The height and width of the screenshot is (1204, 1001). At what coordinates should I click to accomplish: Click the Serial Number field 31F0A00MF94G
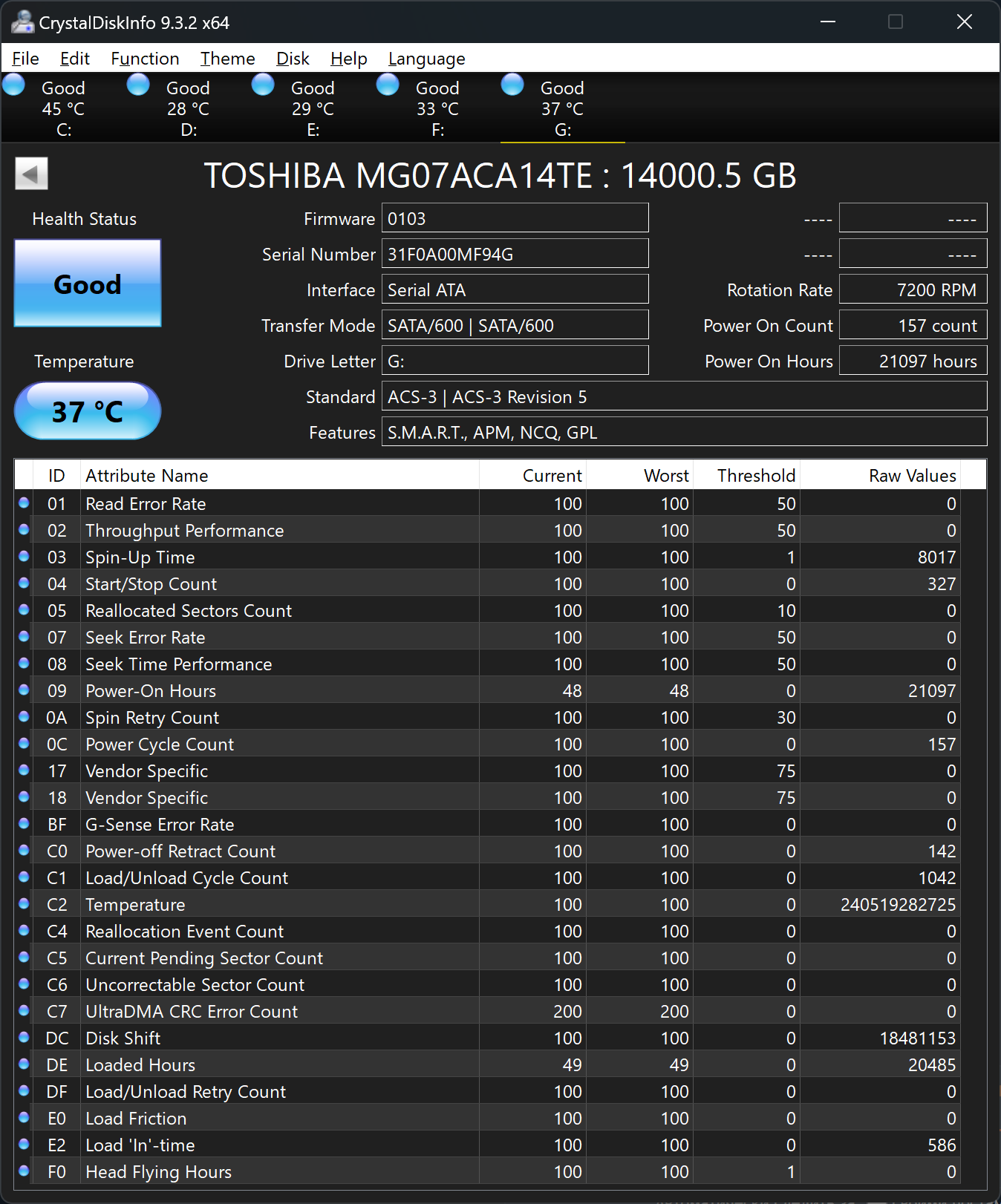point(515,254)
